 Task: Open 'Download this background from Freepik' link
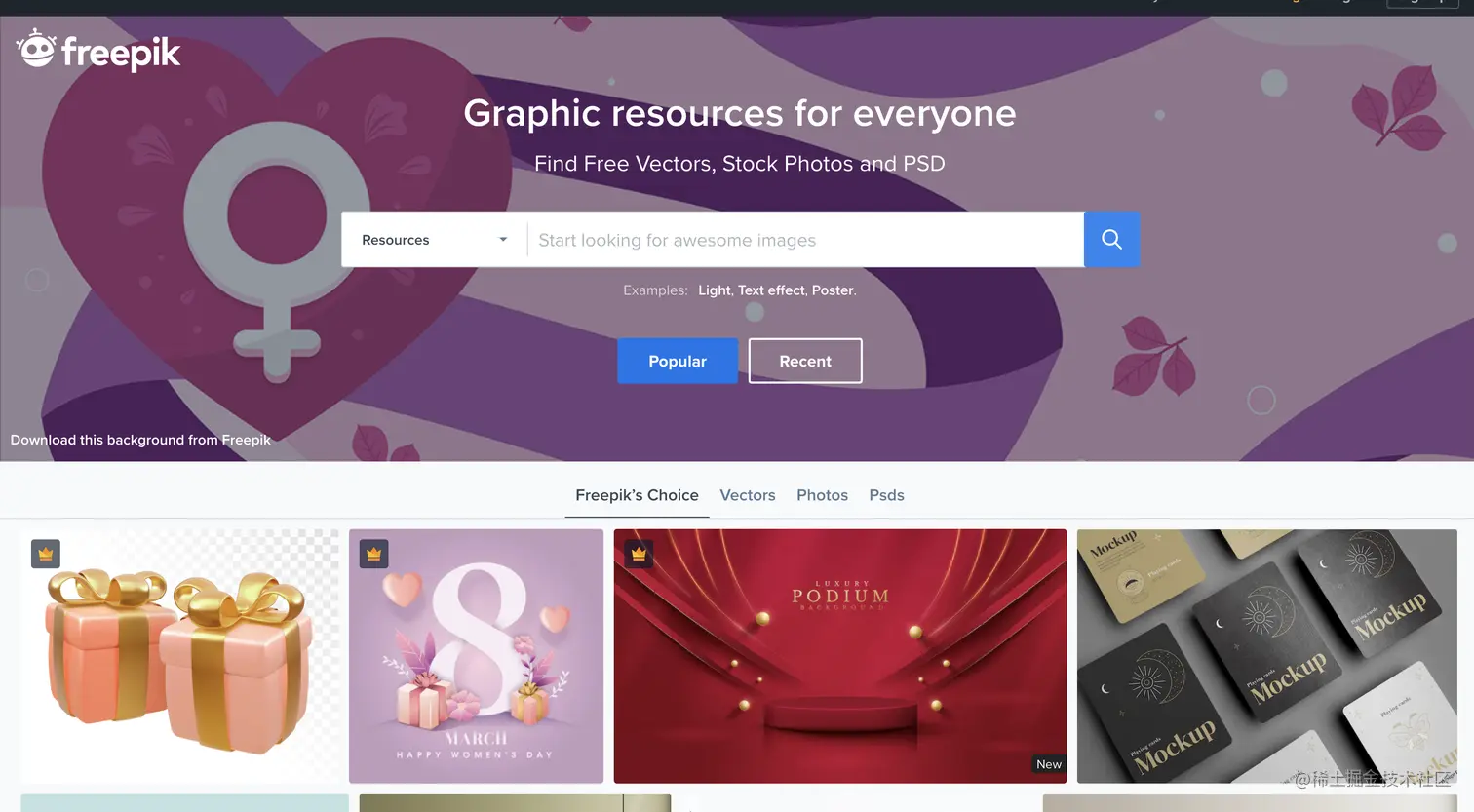click(x=140, y=440)
